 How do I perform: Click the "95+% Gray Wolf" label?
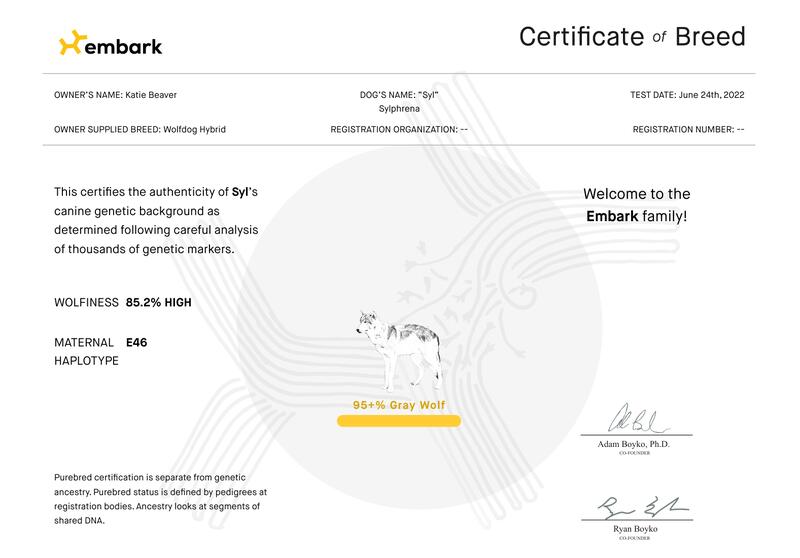pos(399,405)
